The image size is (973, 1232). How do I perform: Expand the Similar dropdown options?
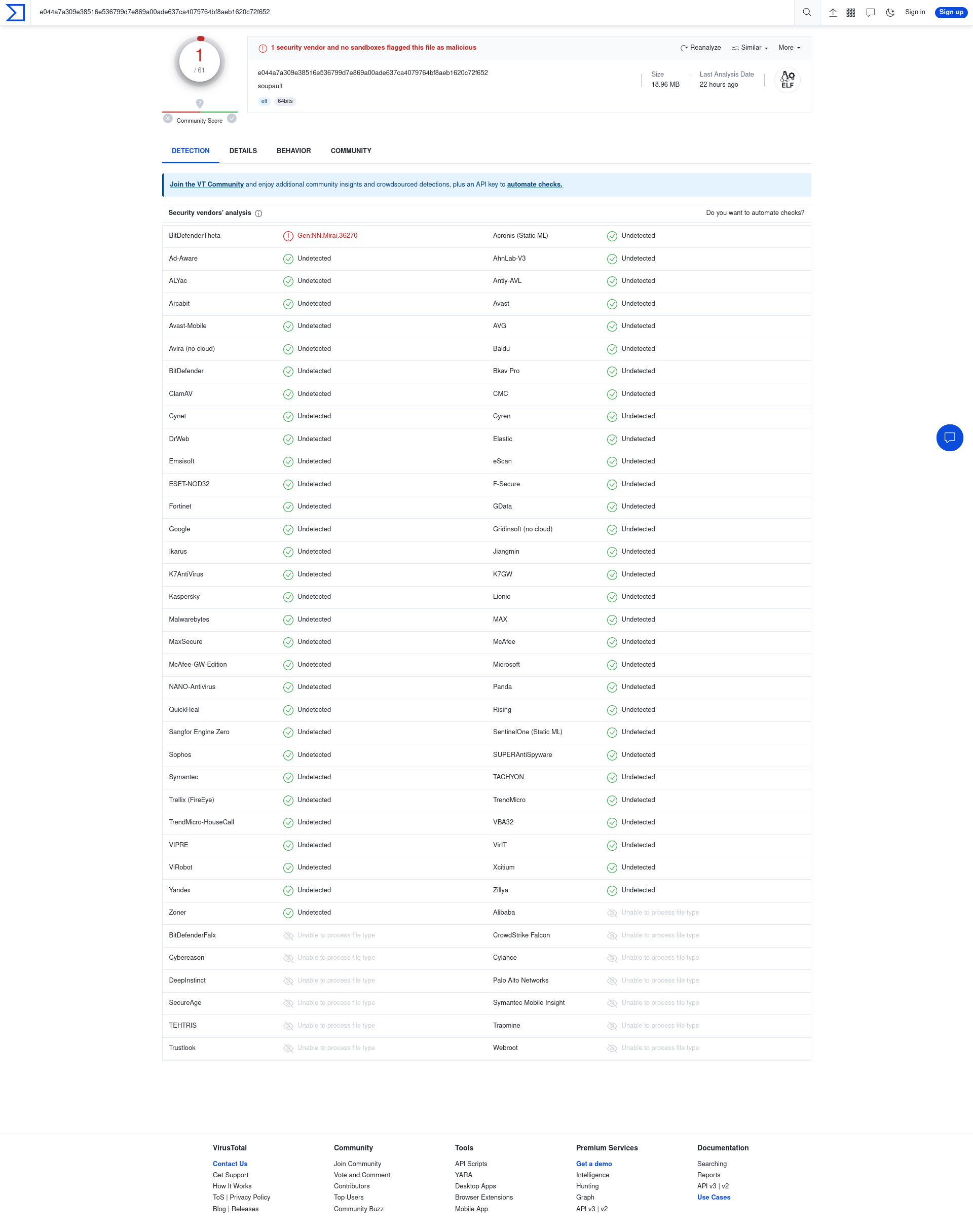(x=749, y=47)
